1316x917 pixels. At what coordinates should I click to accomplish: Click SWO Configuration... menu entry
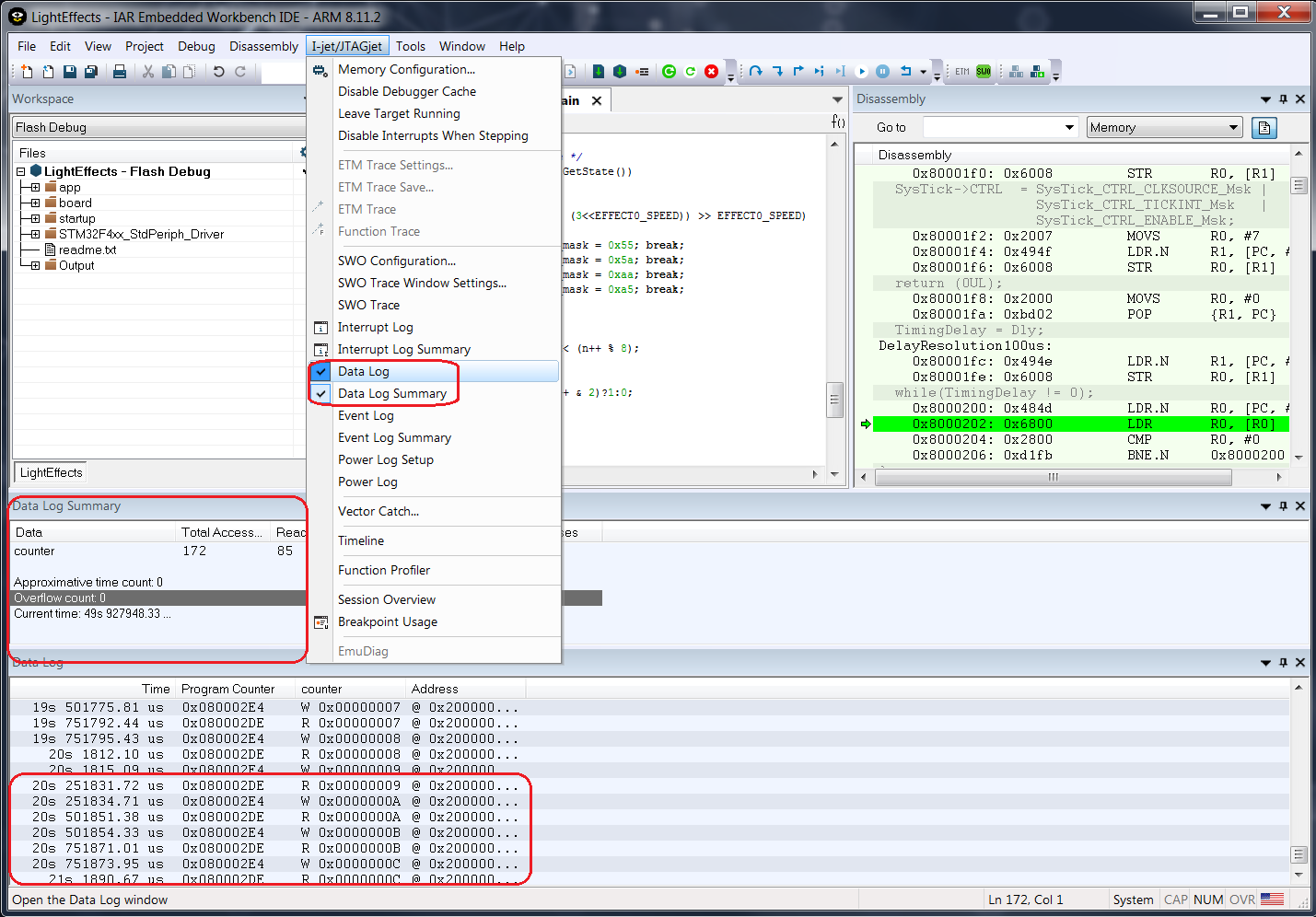coord(396,261)
